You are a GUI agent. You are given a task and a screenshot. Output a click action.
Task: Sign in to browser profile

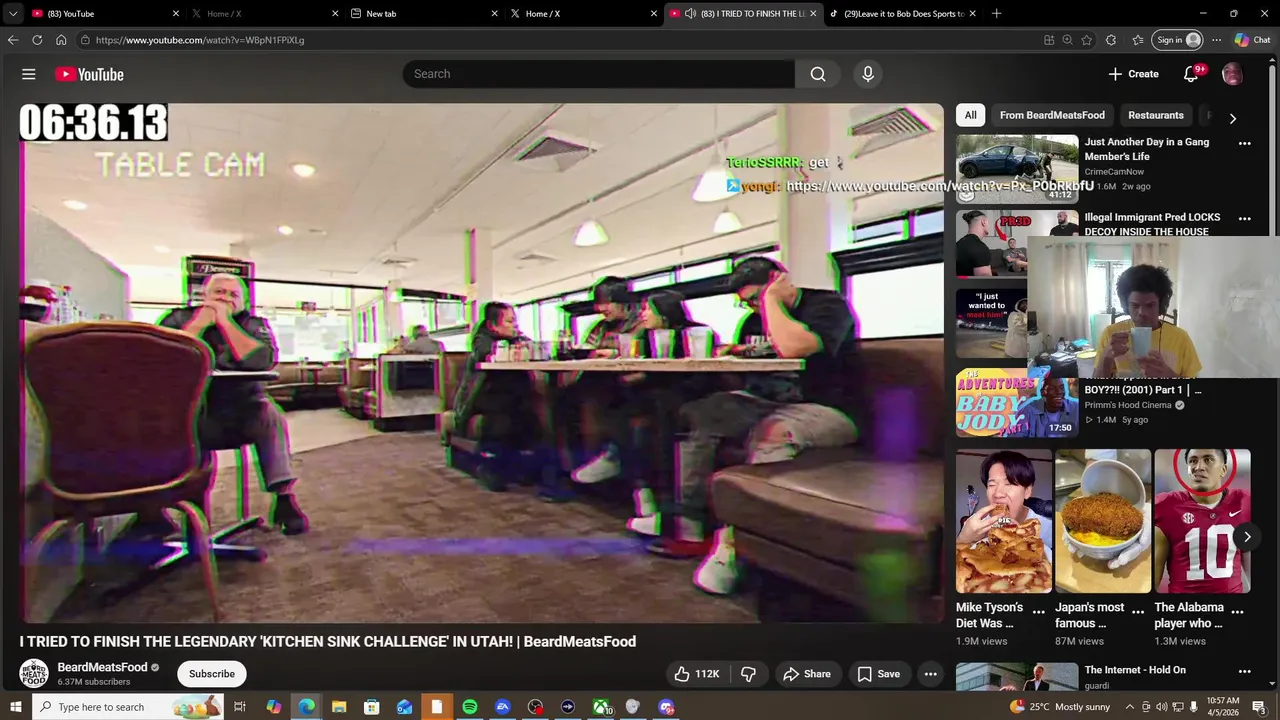coord(1178,40)
